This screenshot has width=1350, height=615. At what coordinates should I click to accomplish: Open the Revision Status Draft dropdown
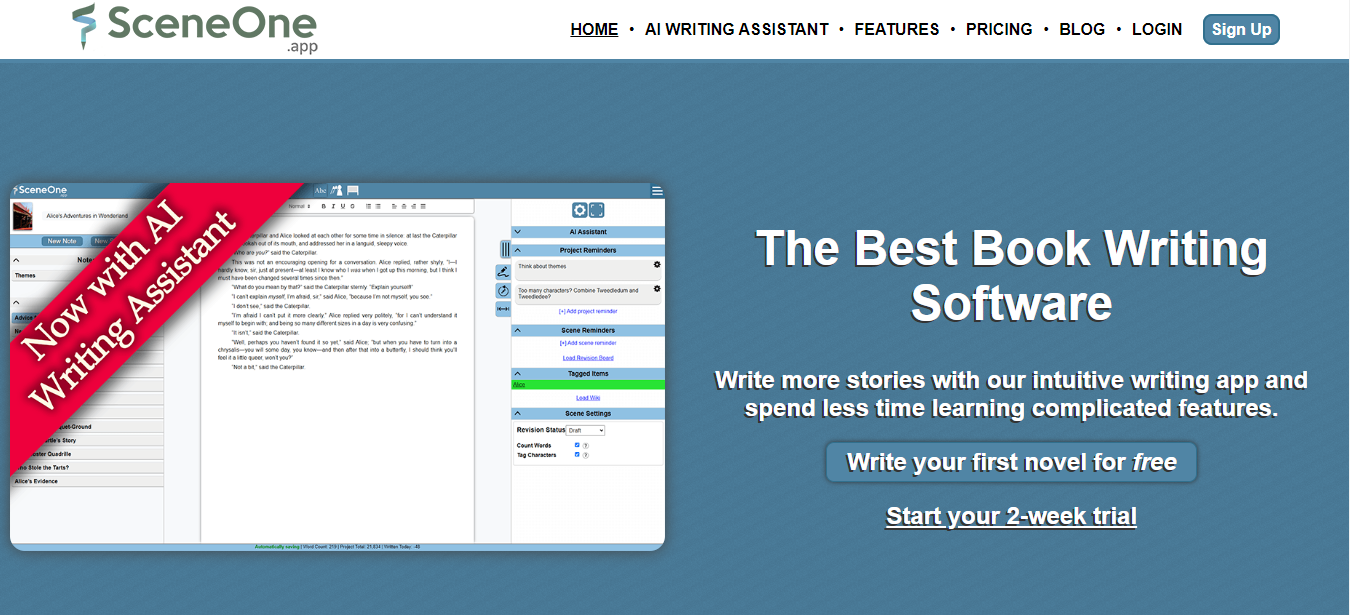(585, 430)
